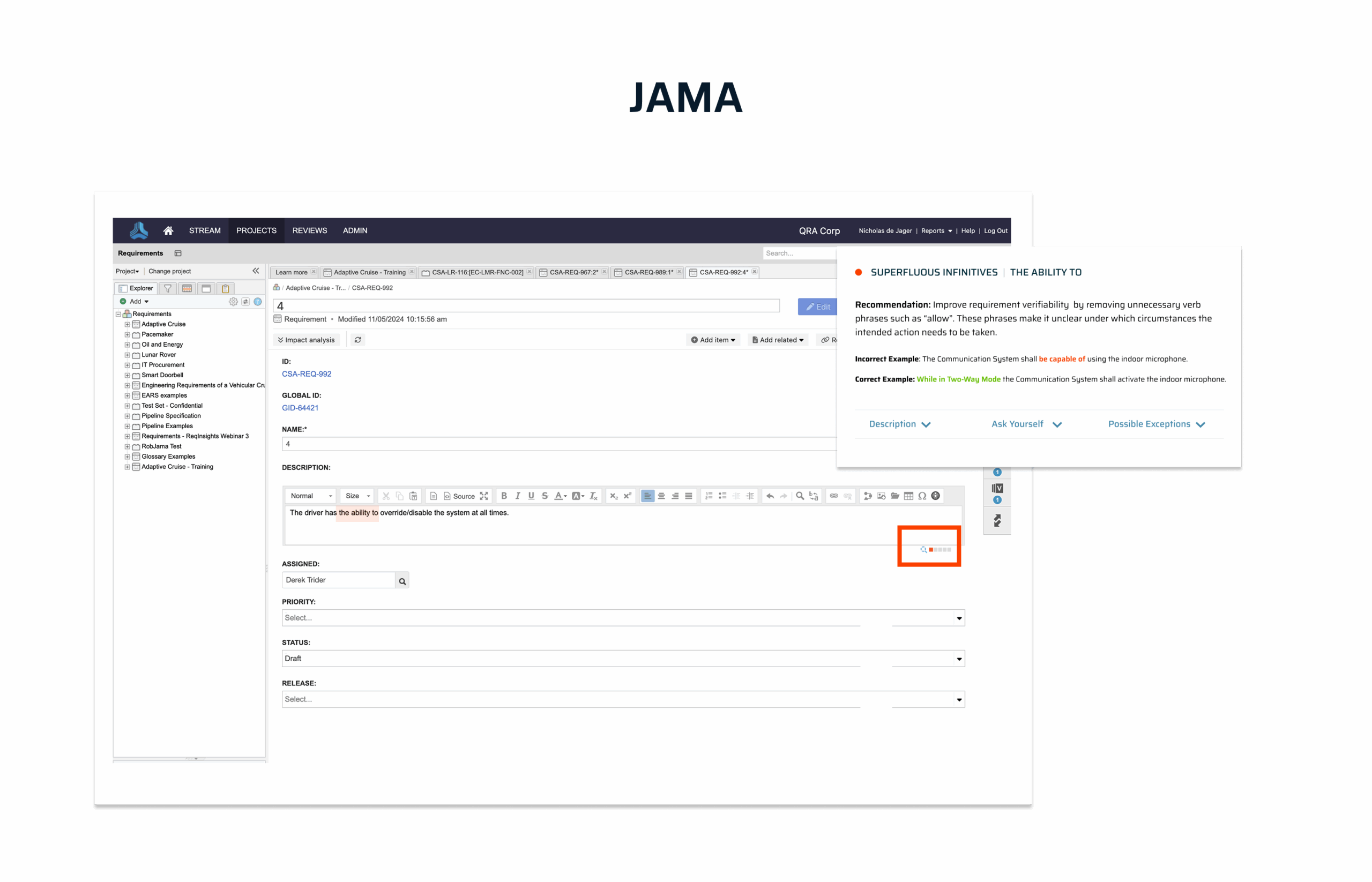Insert a link using the link icon

click(834, 496)
